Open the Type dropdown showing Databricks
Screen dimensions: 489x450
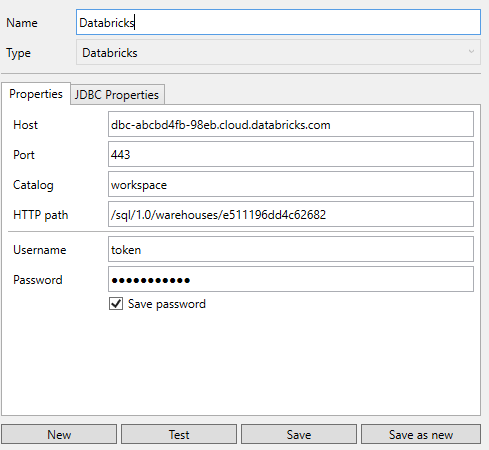coord(278,52)
